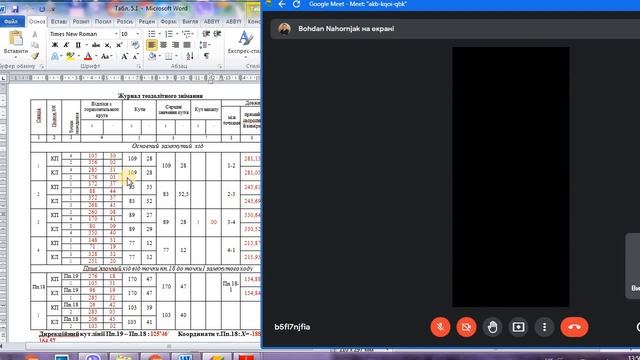Click the Word icon on the Windows taskbar
The height and width of the screenshot is (360, 640).
pos(185,357)
